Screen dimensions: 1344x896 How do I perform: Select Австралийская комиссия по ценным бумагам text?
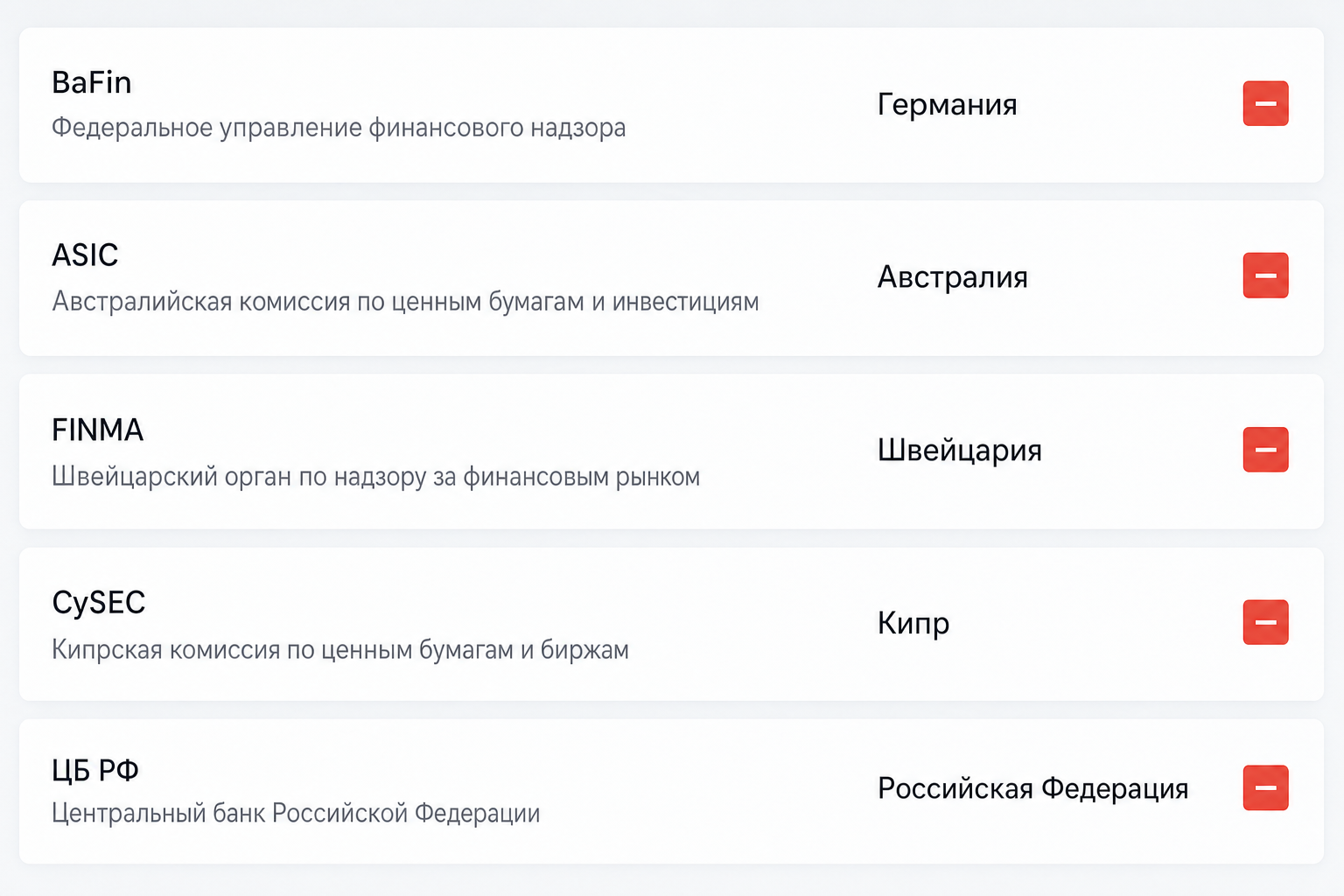tap(405, 302)
